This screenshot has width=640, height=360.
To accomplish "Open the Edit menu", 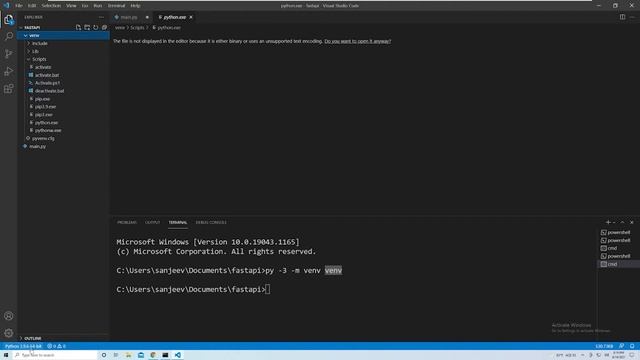I will pyautogui.click(x=32, y=6).
